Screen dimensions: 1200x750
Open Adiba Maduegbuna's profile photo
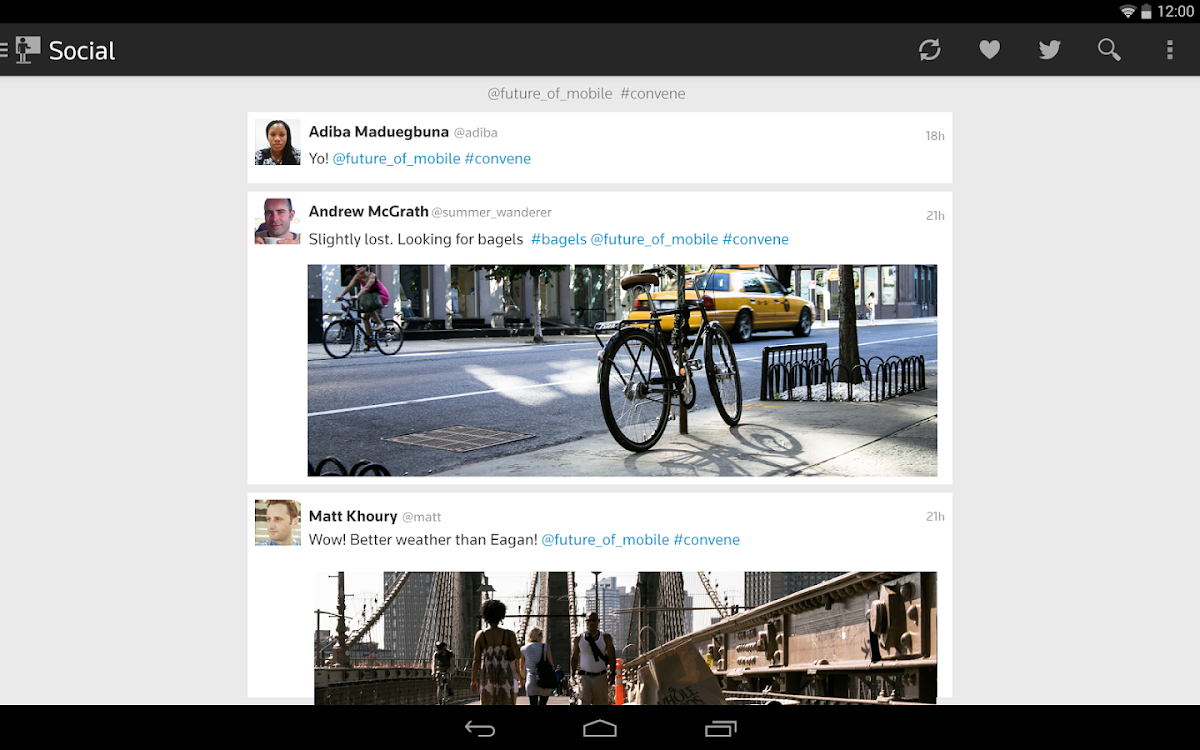pyautogui.click(x=278, y=142)
